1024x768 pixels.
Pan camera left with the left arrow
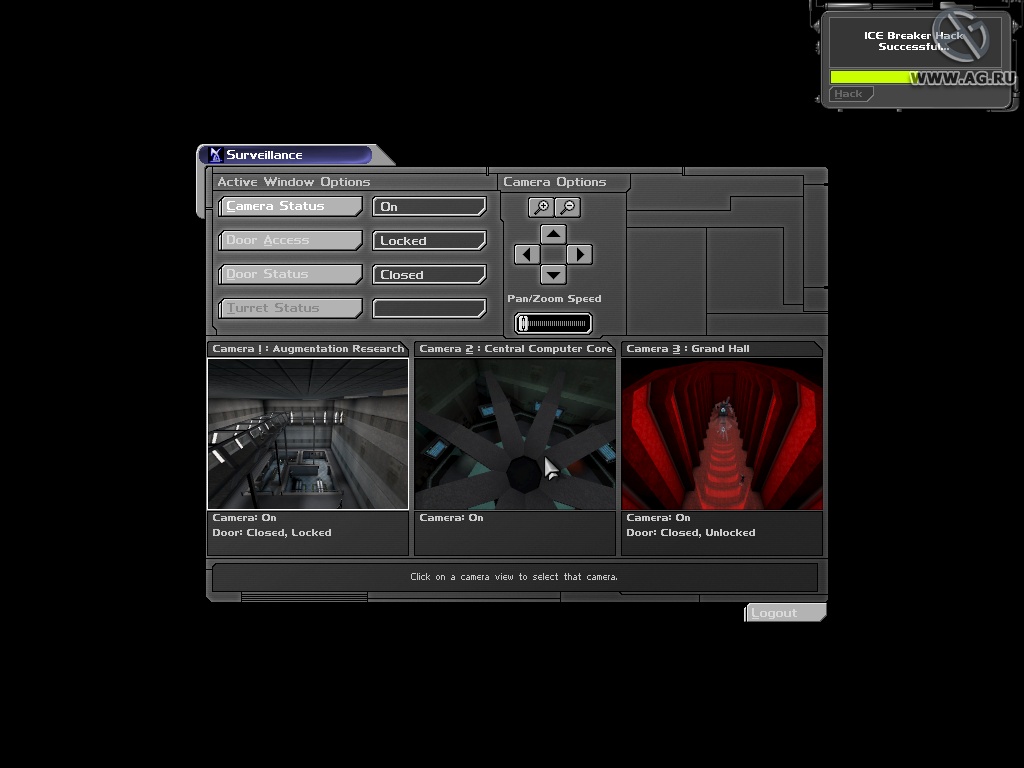point(527,255)
